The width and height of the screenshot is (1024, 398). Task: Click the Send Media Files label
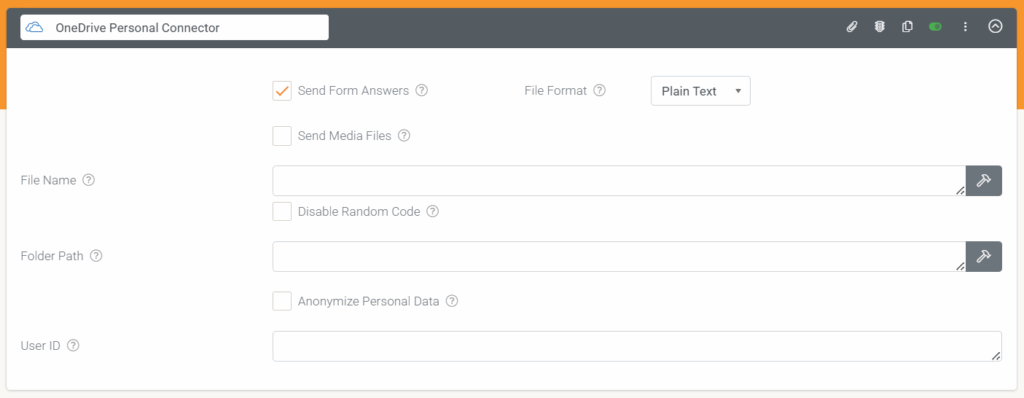[x=345, y=136]
